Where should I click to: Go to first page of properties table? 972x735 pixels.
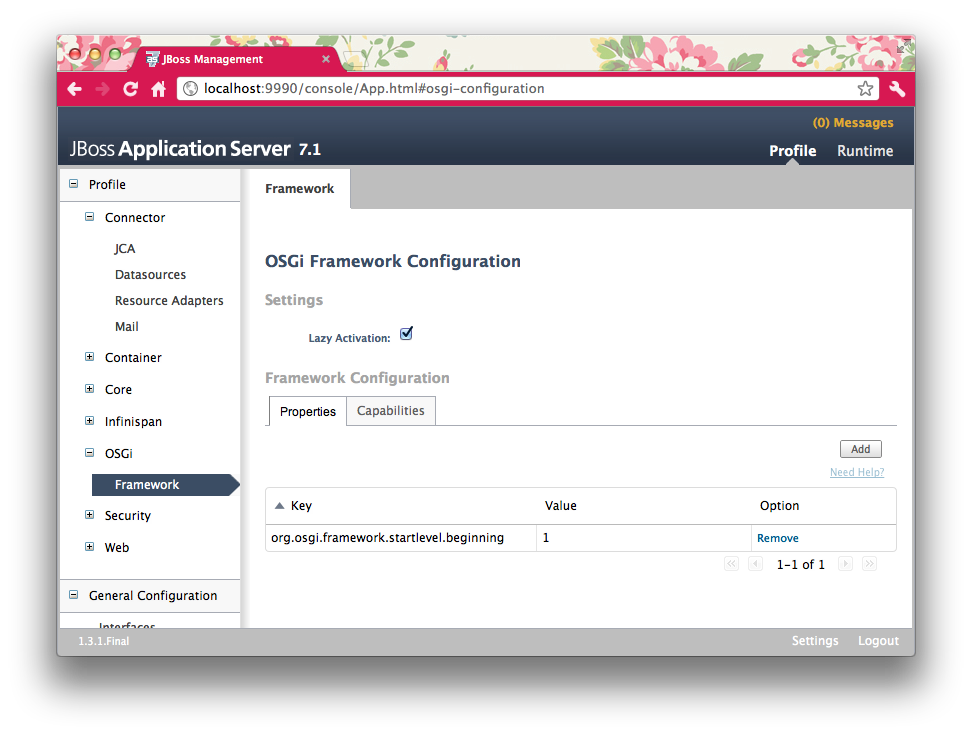coord(731,563)
